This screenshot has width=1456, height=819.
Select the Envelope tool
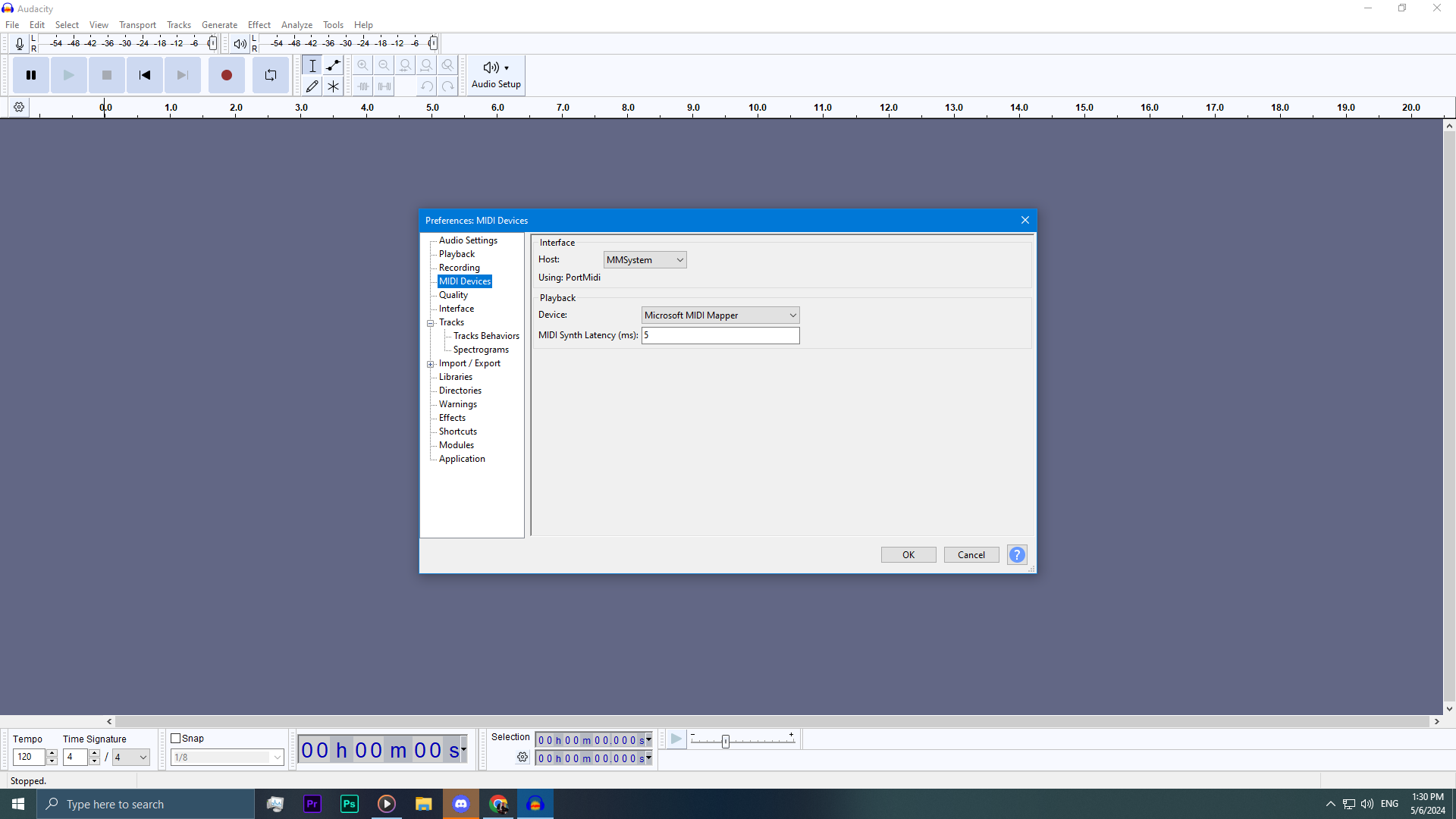point(333,65)
